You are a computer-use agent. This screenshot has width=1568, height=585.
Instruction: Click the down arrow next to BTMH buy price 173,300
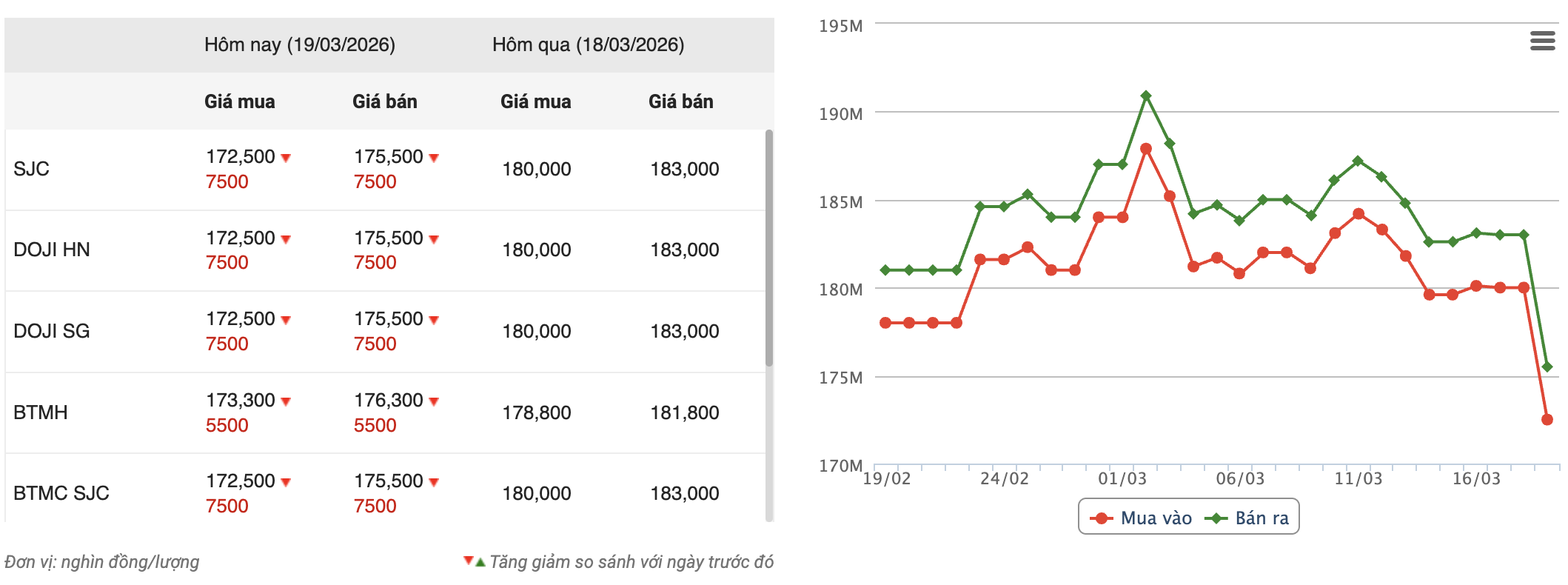(286, 401)
